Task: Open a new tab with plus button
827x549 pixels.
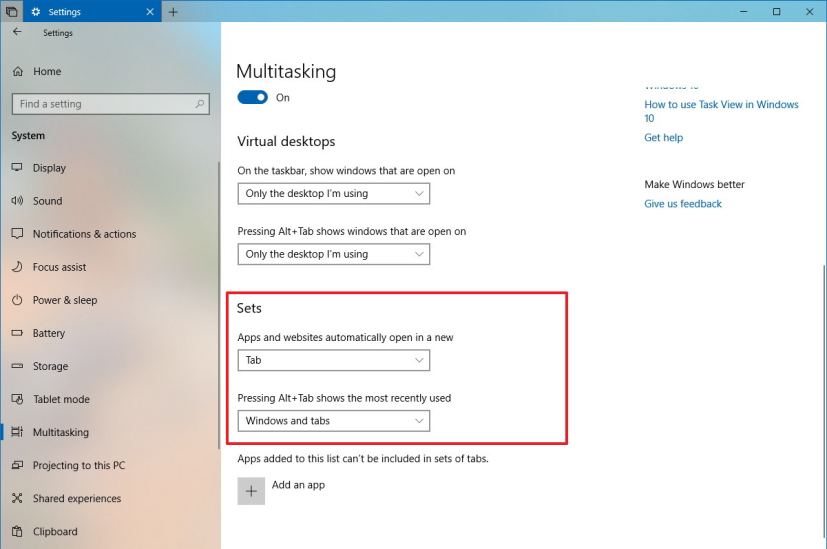Action: (x=173, y=12)
